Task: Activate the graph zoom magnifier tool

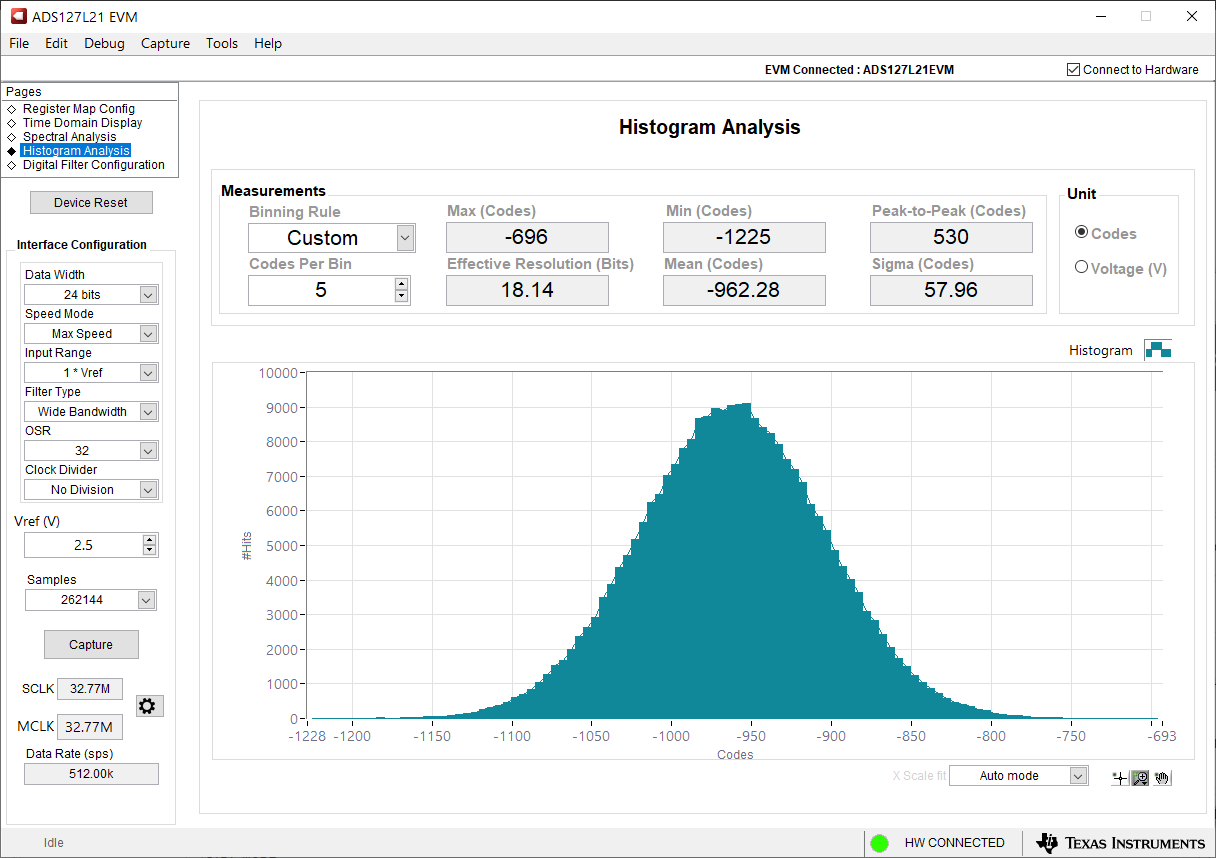Action: click(1140, 778)
